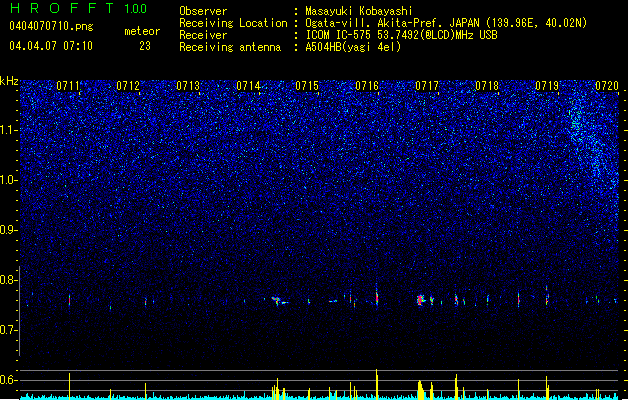Click the Receiving Location label
The height and width of the screenshot is (400, 629).
point(233,23)
